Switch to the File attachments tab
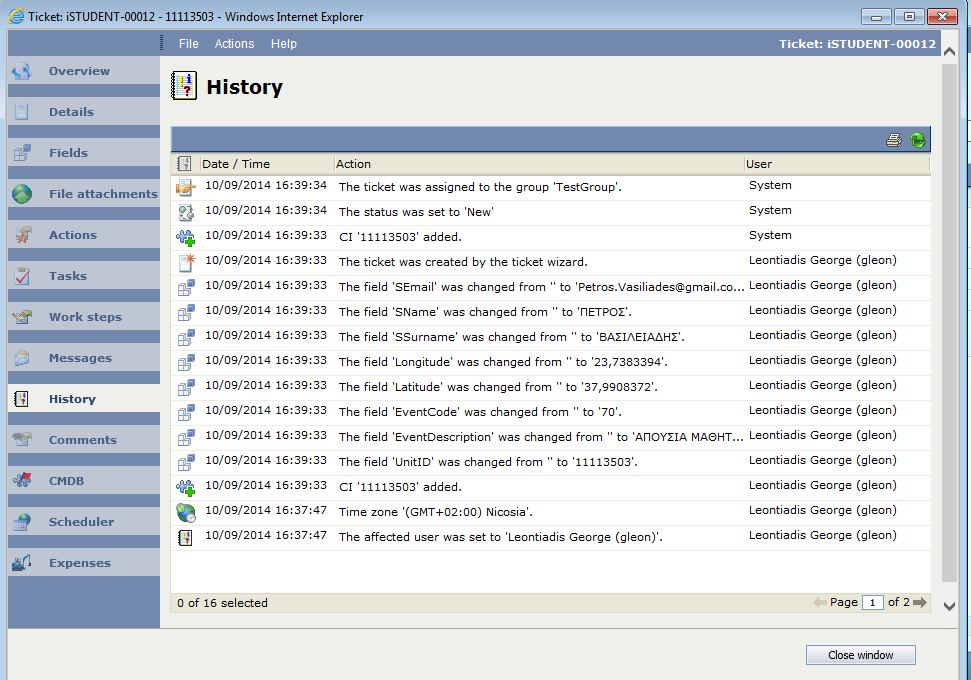Image resolution: width=971 pixels, height=680 pixels. 84,194
